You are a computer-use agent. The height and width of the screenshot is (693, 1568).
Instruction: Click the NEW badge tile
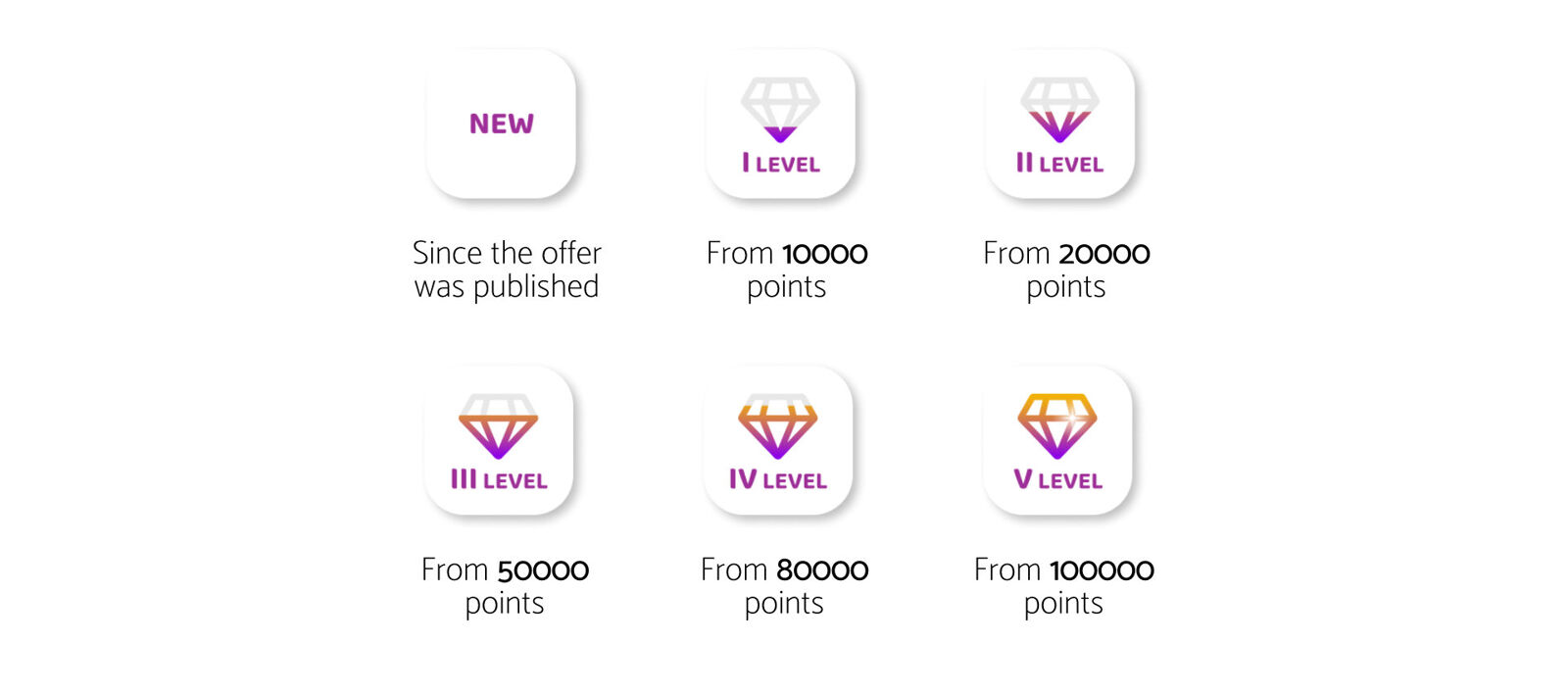click(501, 124)
